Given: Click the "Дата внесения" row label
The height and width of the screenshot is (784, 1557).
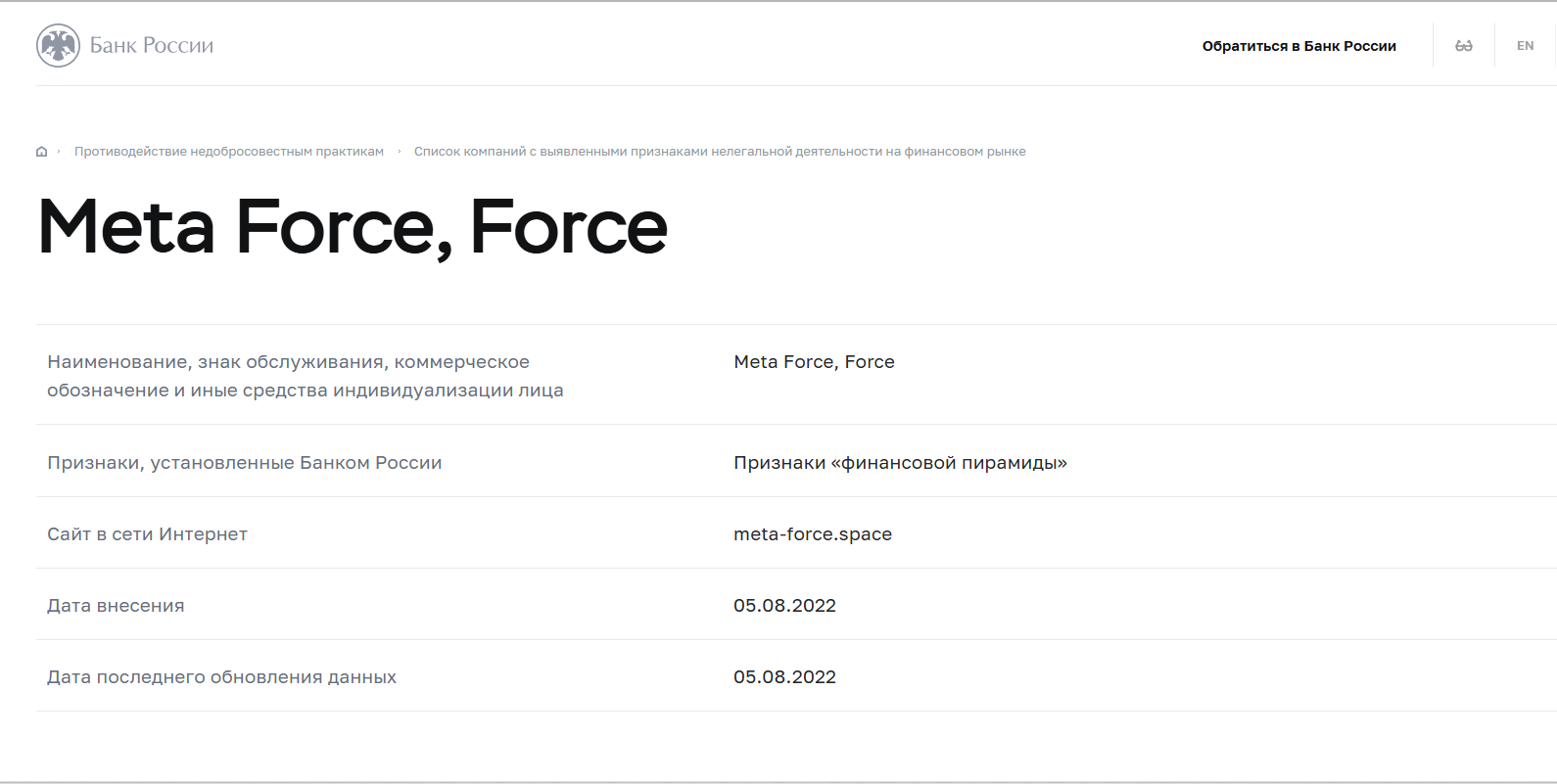Looking at the screenshot, I should (116, 606).
